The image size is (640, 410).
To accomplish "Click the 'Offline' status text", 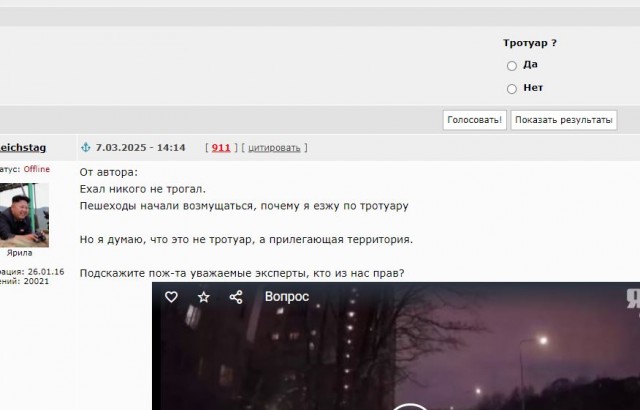I will click(x=37, y=169).
